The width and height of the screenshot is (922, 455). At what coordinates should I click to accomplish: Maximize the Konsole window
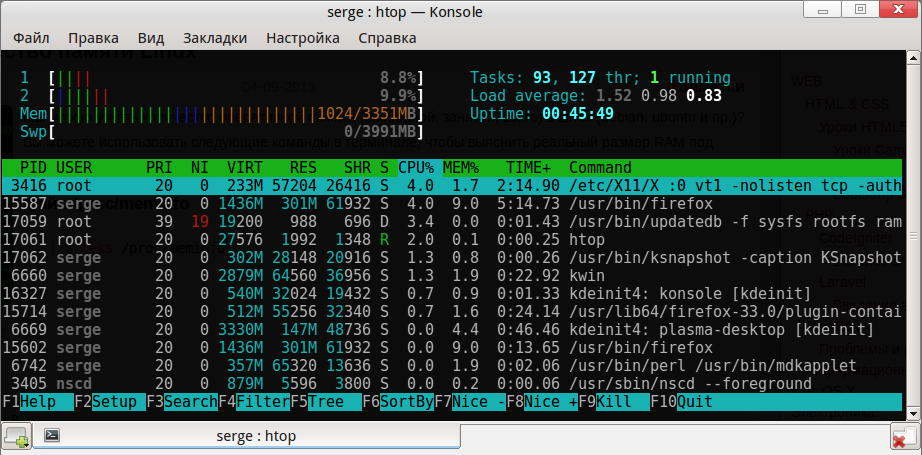pos(860,9)
